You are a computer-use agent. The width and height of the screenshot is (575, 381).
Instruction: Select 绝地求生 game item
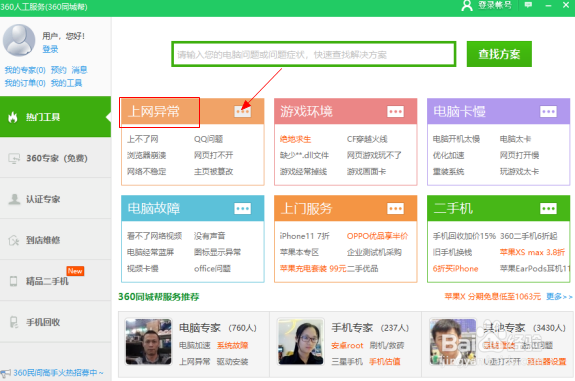coord(295,139)
